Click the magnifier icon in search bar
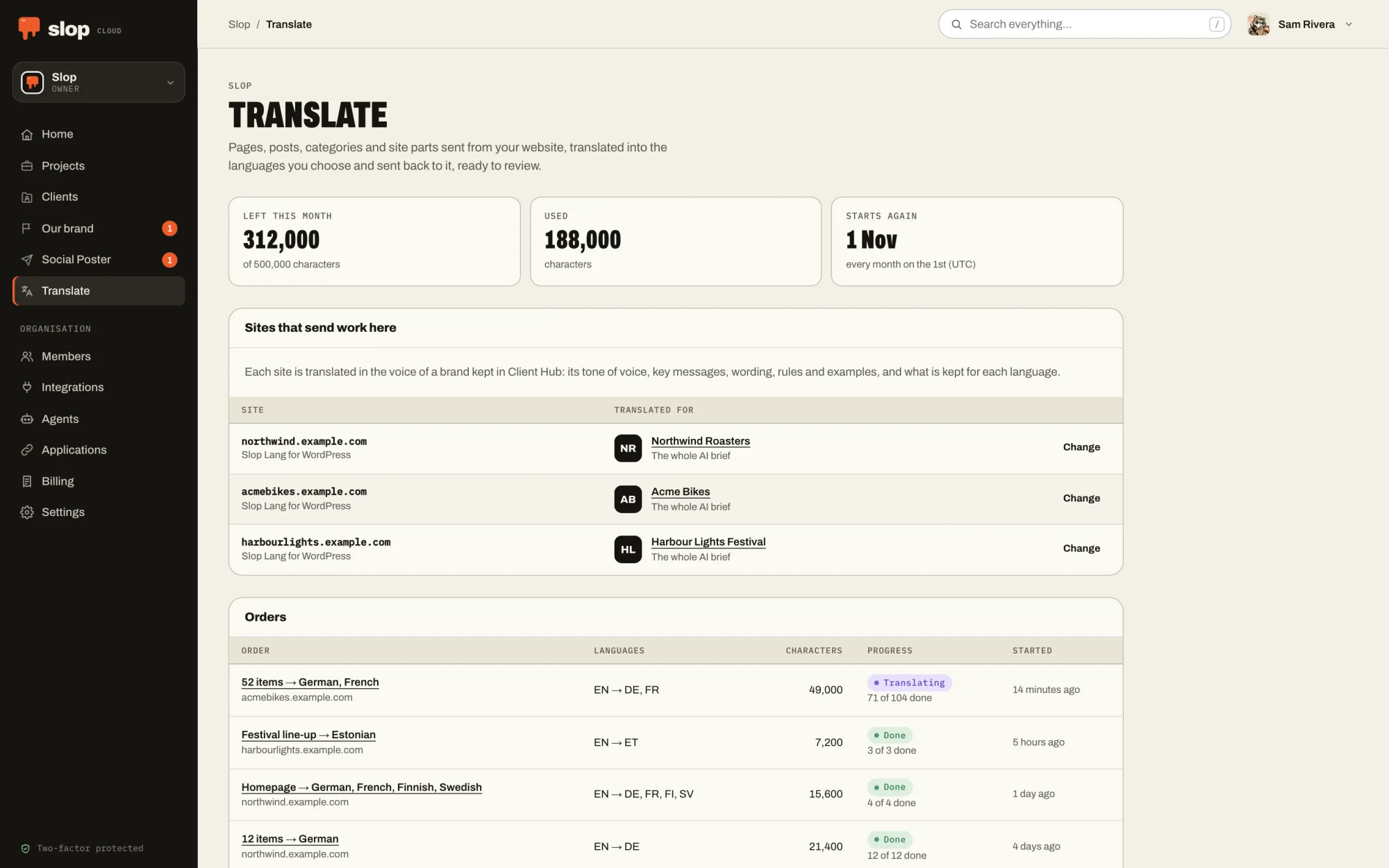Screen dimensions: 1389x868 [956, 24]
